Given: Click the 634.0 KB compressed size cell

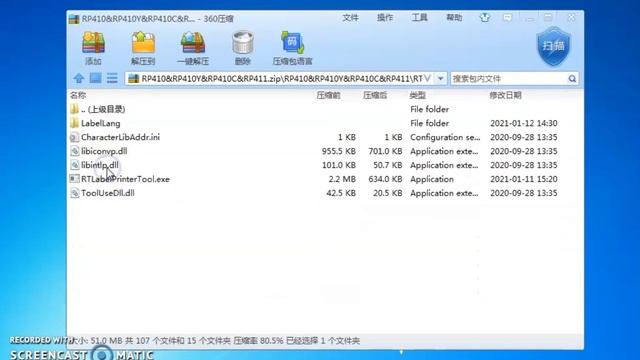Looking at the screenshot, I should (x=385, y=179).
